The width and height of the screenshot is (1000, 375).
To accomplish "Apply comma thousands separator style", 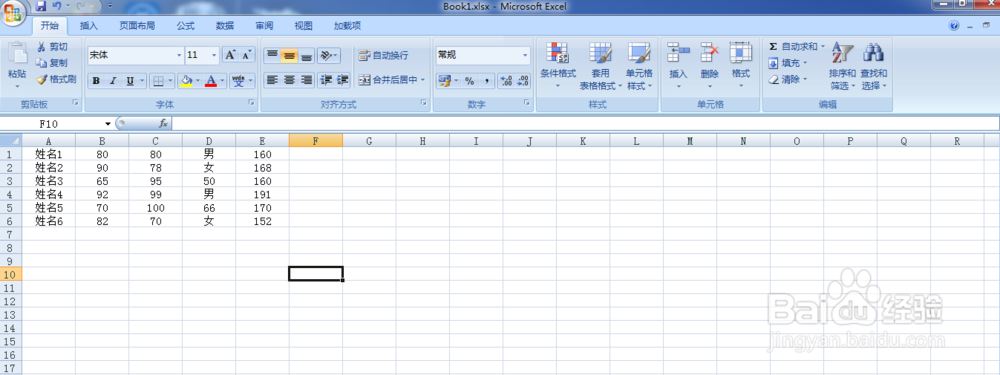I will [x=487, y=81].
